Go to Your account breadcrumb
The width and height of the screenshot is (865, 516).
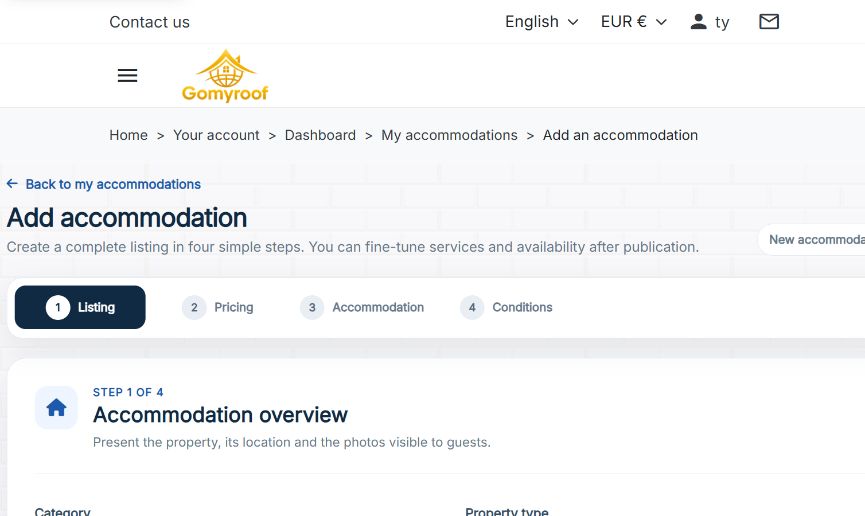[216, 135]
